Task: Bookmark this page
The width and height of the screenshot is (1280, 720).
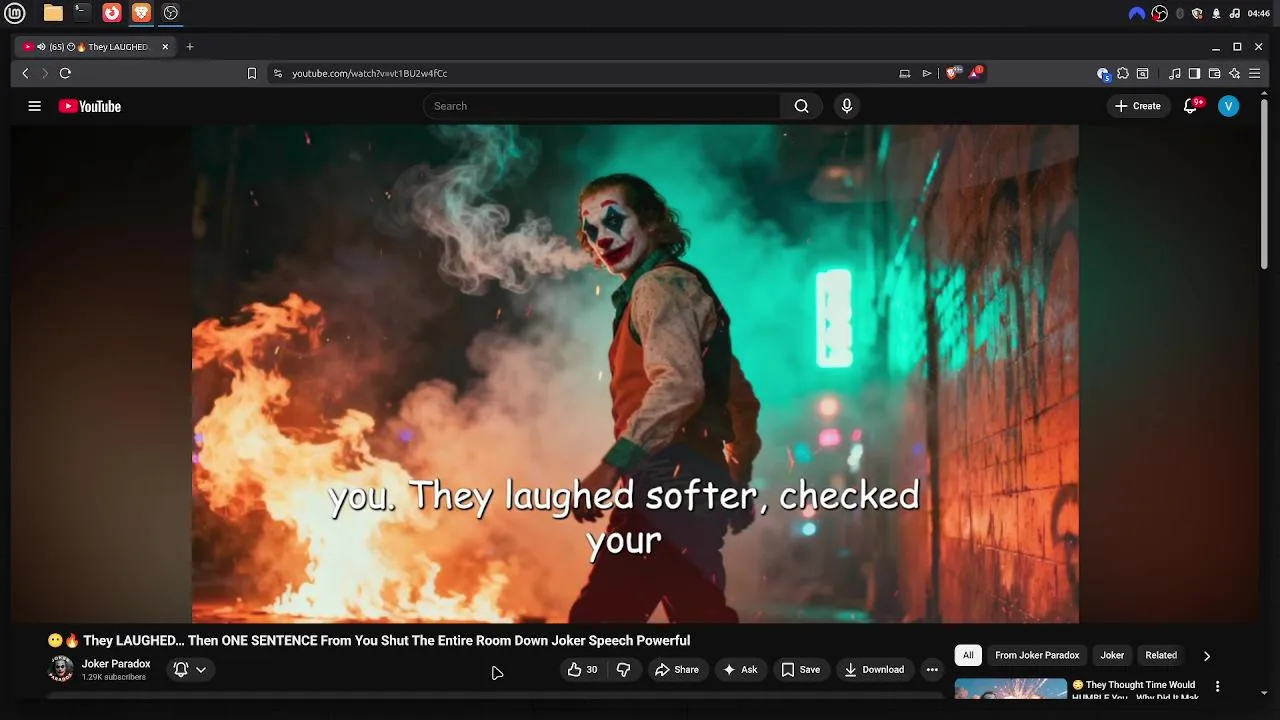Action: coord(252,73)
